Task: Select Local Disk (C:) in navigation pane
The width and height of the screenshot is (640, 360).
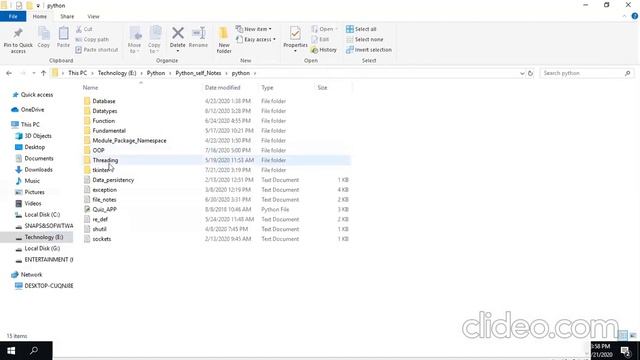Action: click(42, 214)
